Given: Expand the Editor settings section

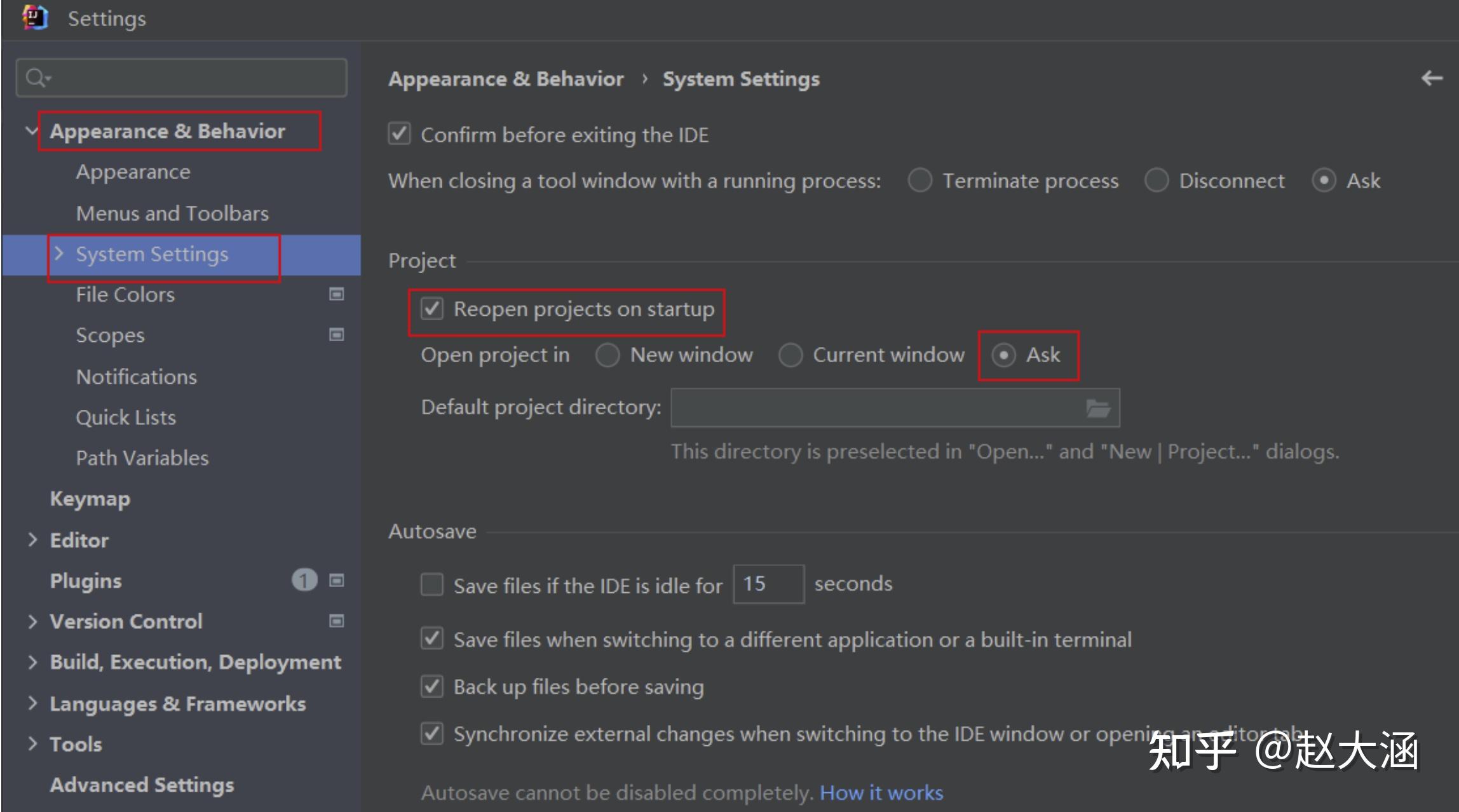Looking at the screenshot, I should [x=32, y=540].
